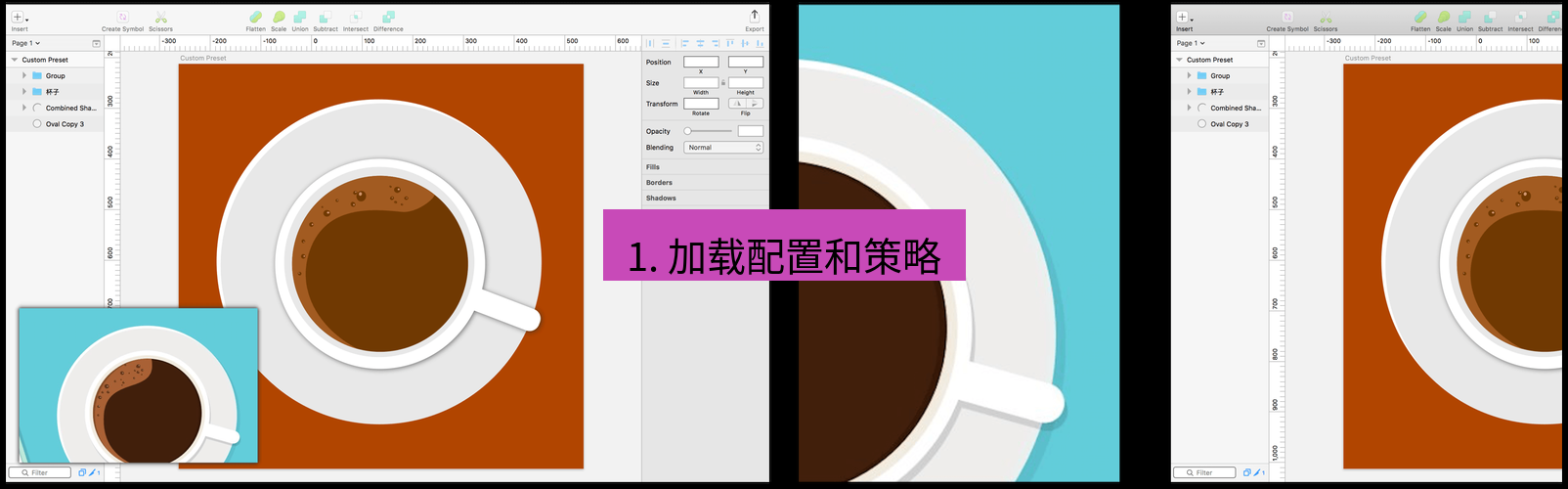
Task: Click the distribute vertically icon in the inspector
Action: click(666, 43)
